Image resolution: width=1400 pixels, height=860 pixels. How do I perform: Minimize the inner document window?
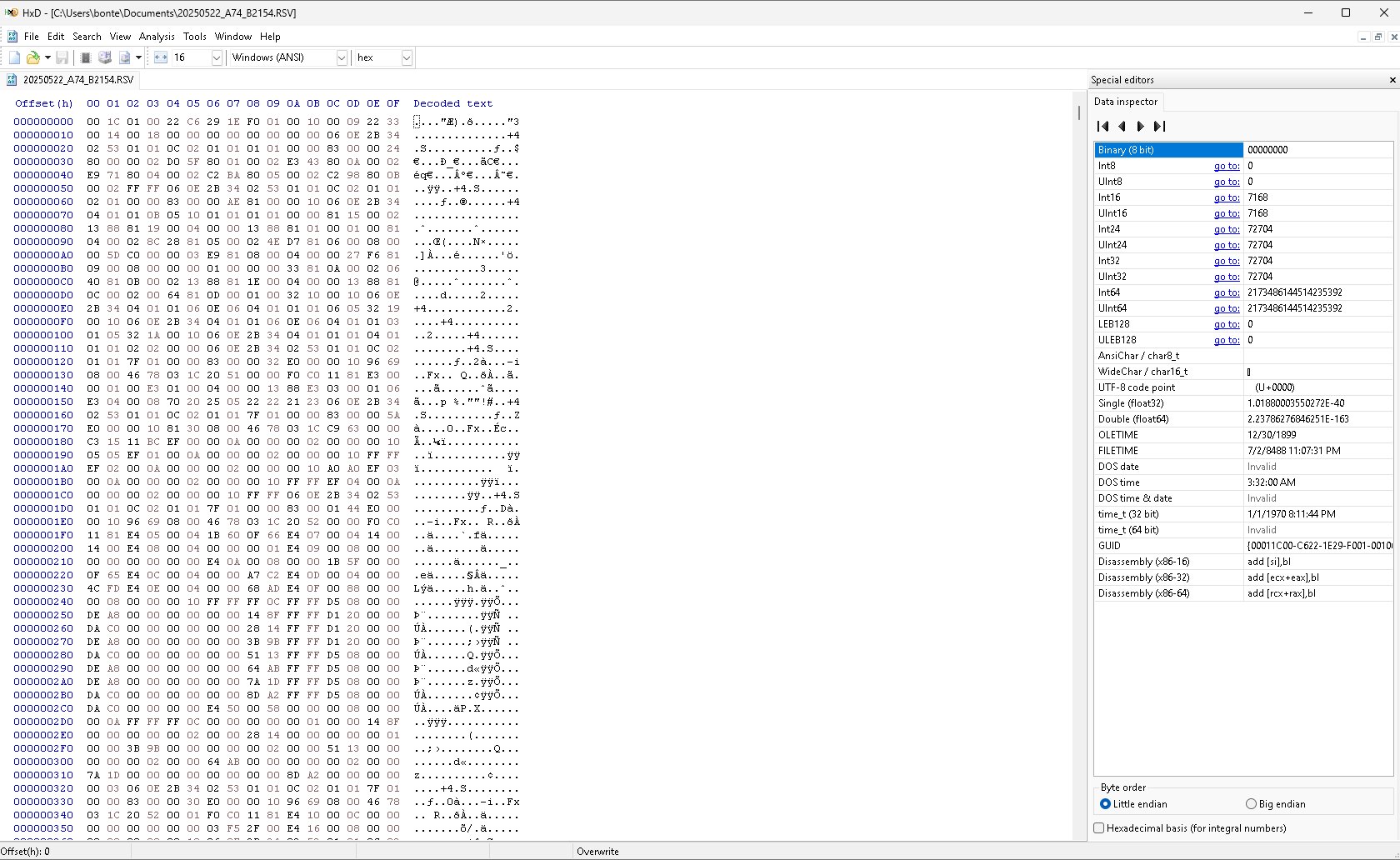click(1363, 37)
